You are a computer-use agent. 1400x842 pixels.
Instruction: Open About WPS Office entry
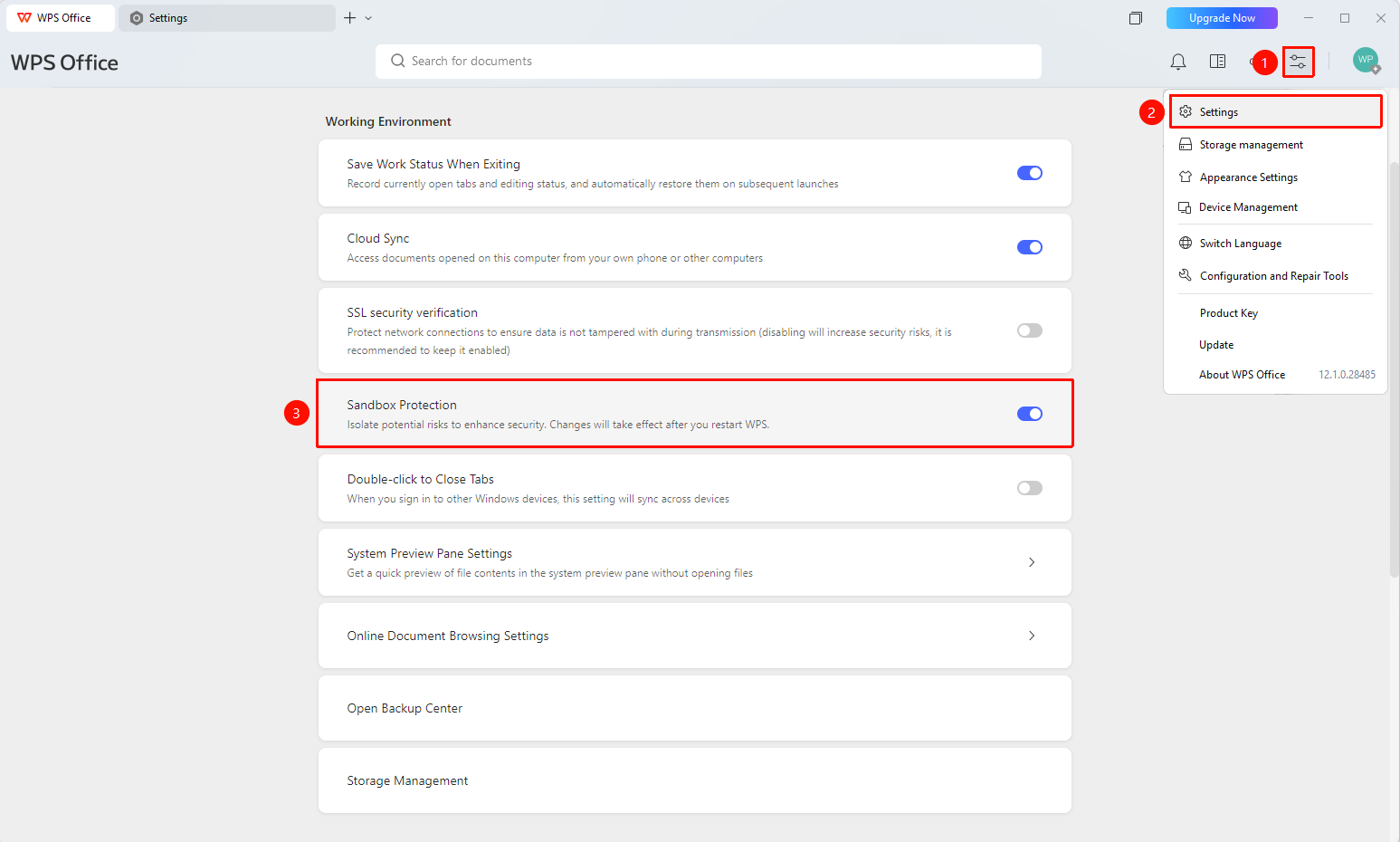point(1242,375)
